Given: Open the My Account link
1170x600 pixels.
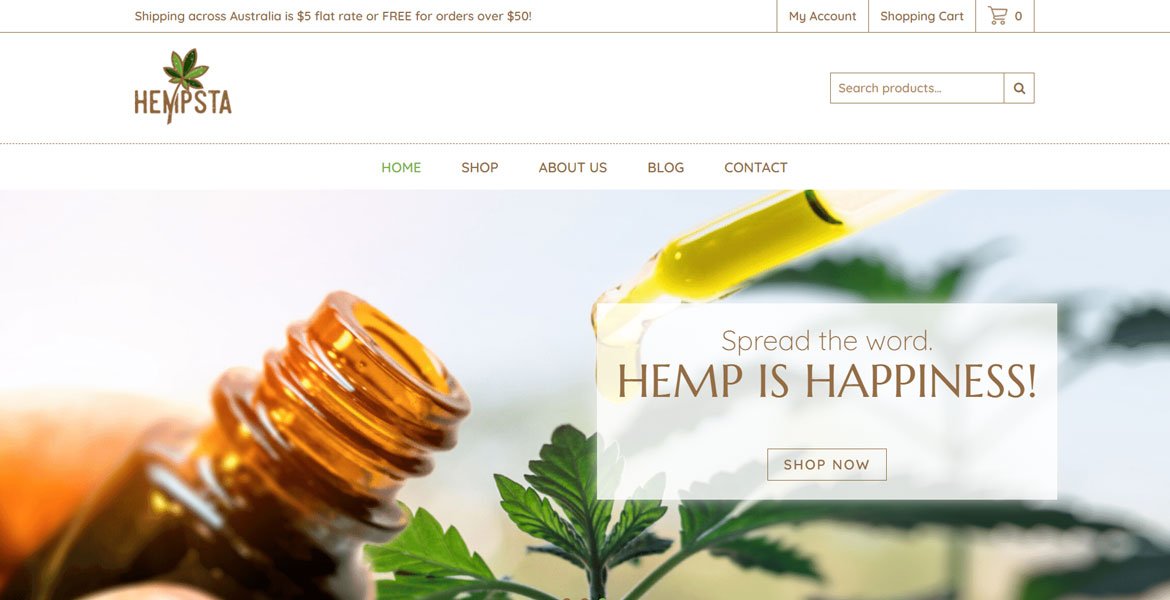Looking at the screenshot, I should coord(822,16).
